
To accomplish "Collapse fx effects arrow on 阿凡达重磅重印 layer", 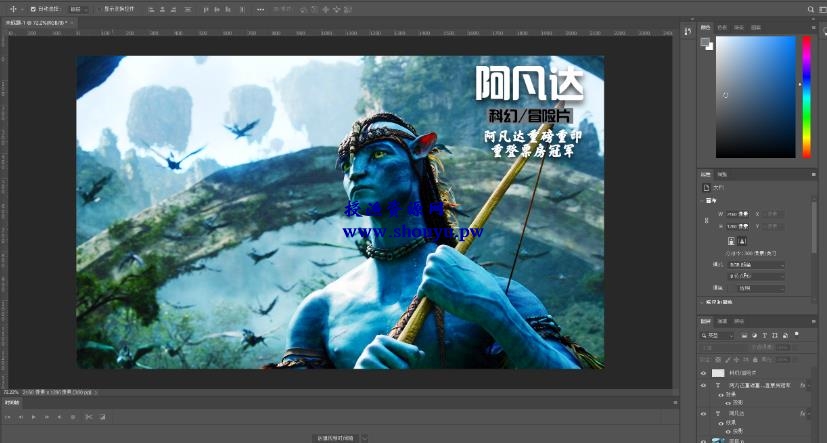I will click(x=810, y=386).
